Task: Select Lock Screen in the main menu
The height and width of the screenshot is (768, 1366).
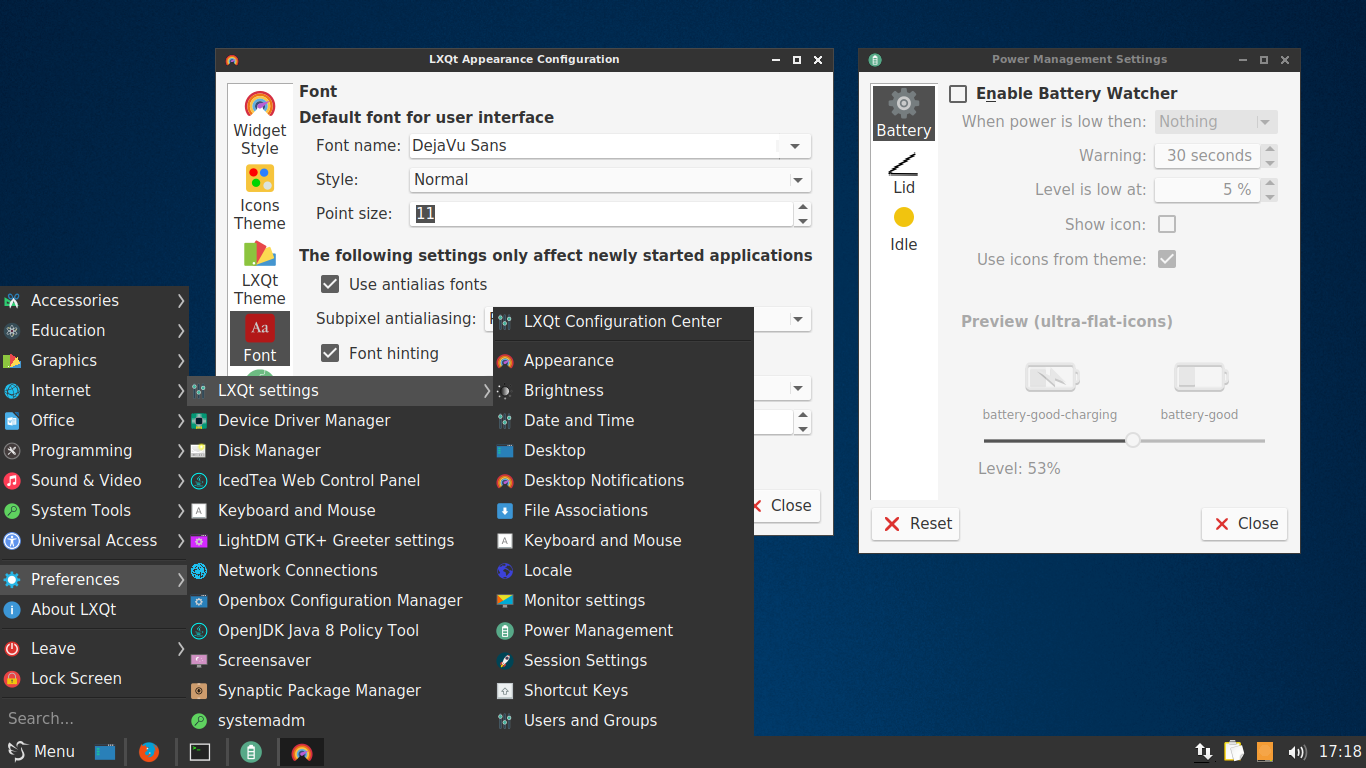Action: tap(94, 678)
